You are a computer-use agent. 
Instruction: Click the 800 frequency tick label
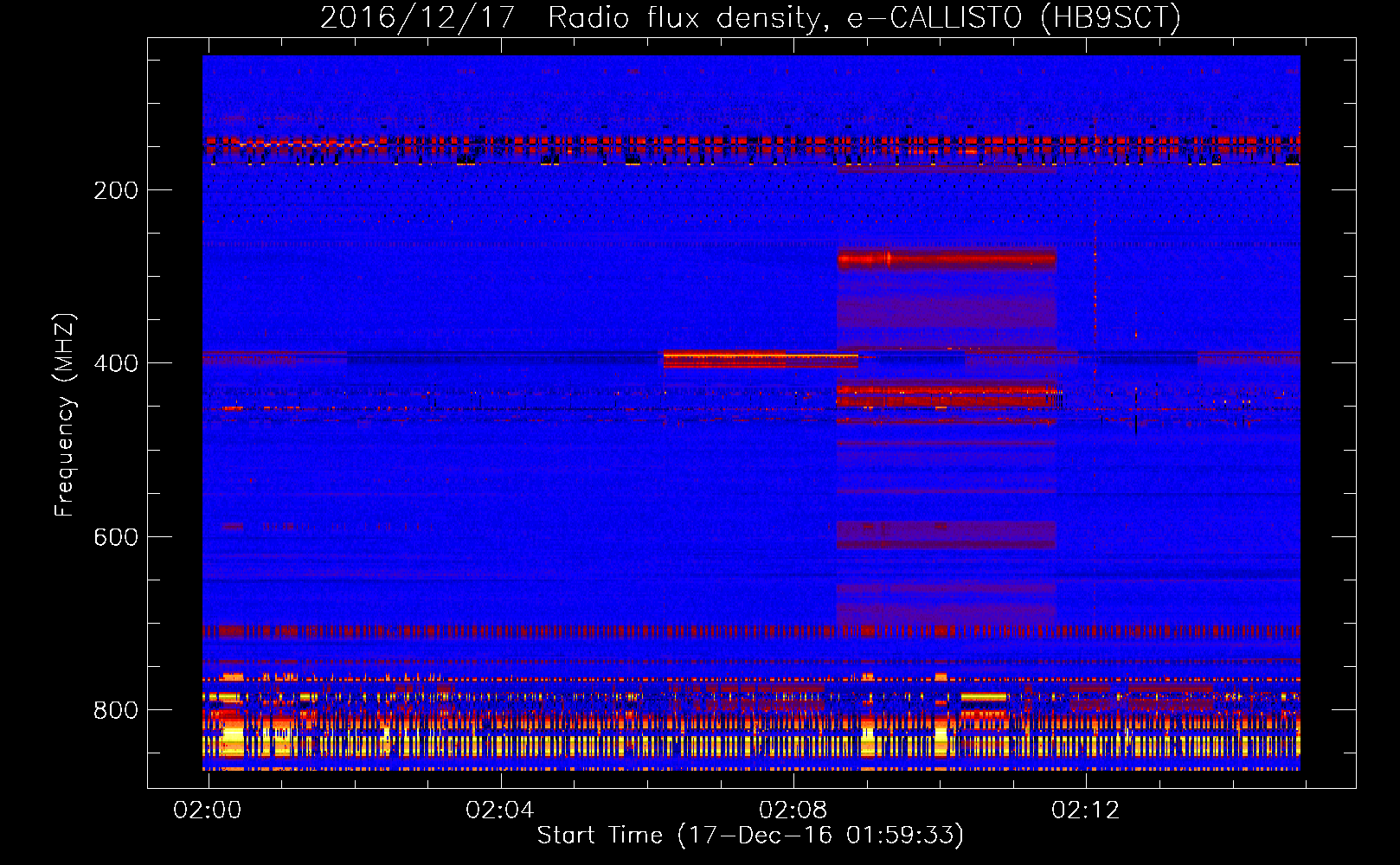(x=116, y=710)
